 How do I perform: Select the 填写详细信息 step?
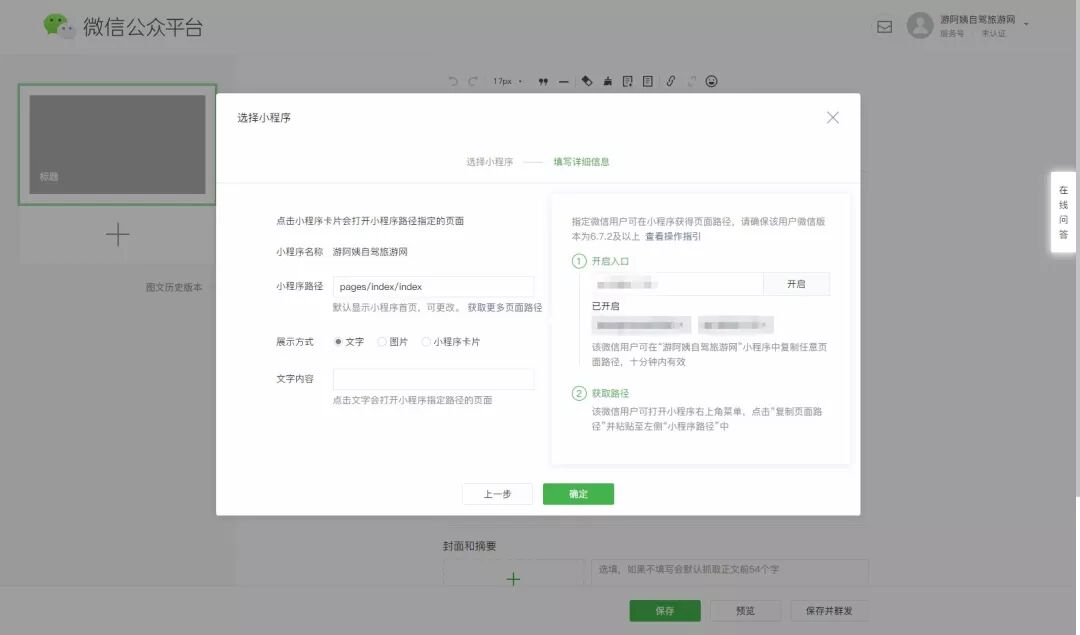(581, 162)
